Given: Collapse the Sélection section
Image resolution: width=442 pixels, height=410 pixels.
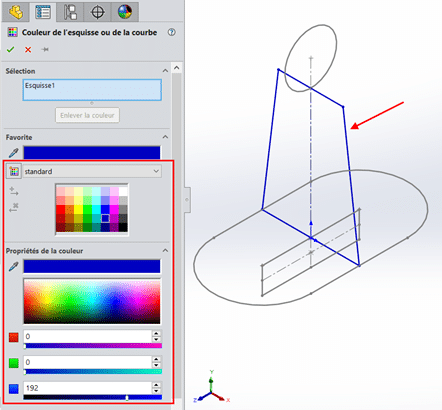Looking at the screenshot, I should pos(165,71).
